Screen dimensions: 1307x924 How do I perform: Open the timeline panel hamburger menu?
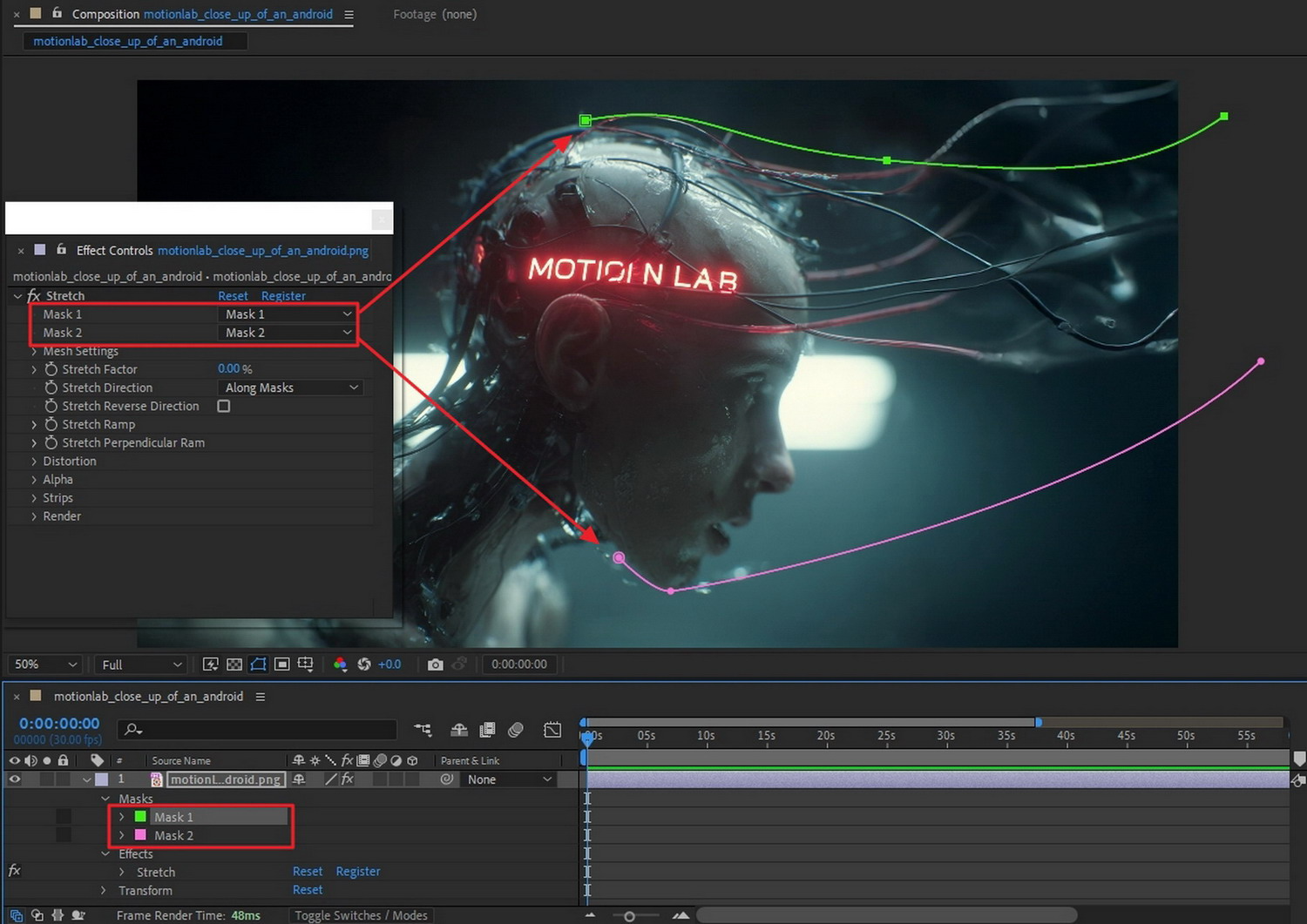(x=260, y=697)
